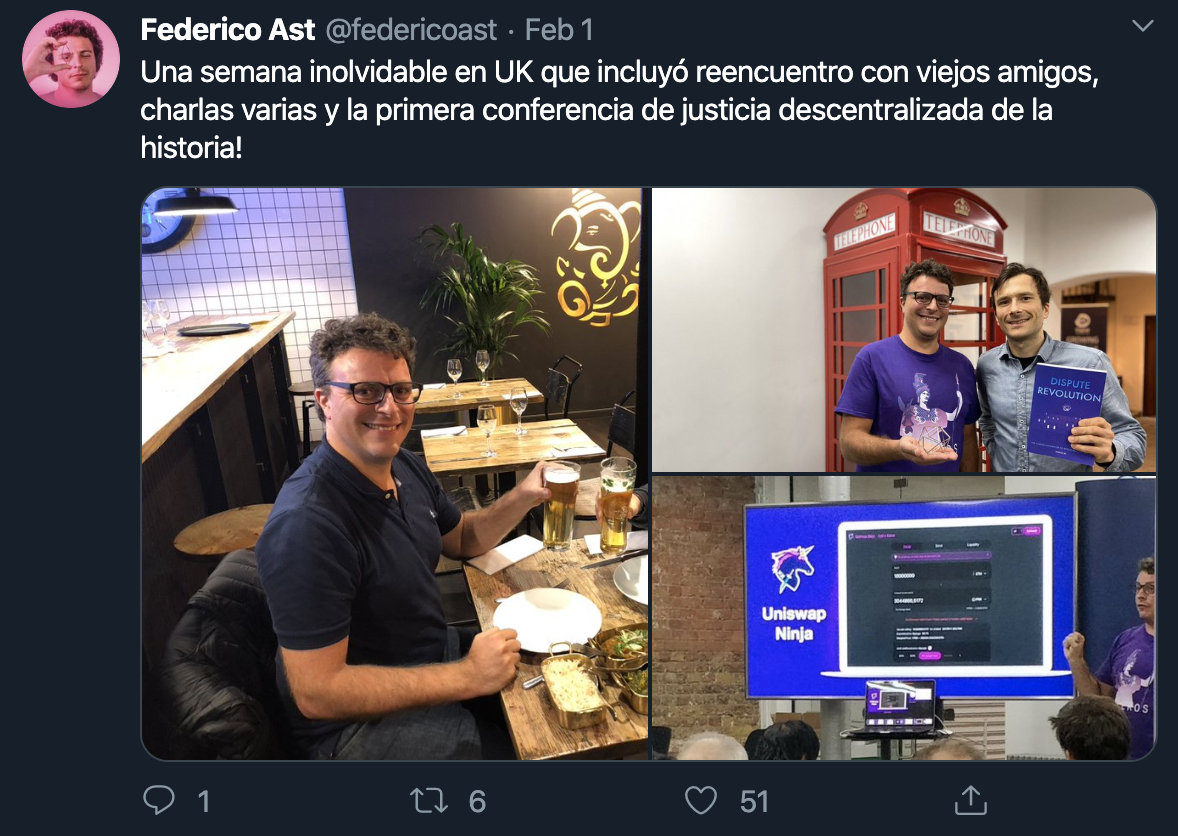
Task: Retweet this post using the retweet icon
Action: pyautogui.click(x=429, y=801)
